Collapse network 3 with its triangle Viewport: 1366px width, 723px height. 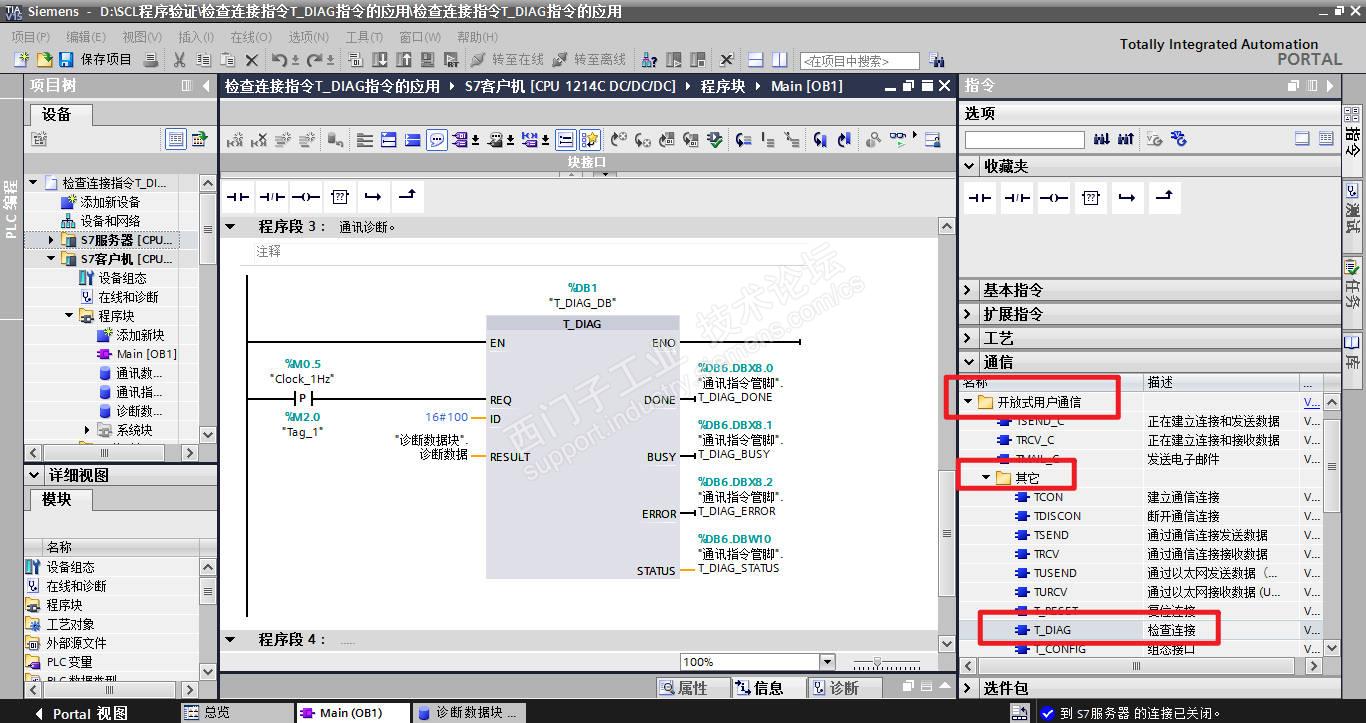[230, 227]
